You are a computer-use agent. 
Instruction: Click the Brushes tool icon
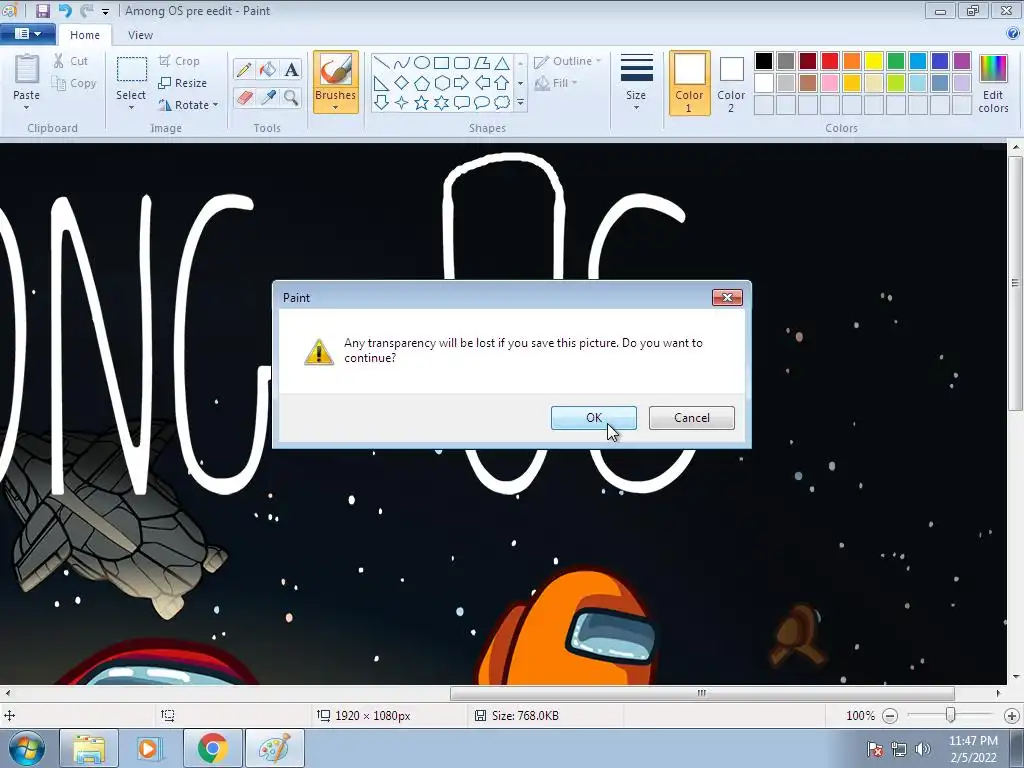coord(336,70)
